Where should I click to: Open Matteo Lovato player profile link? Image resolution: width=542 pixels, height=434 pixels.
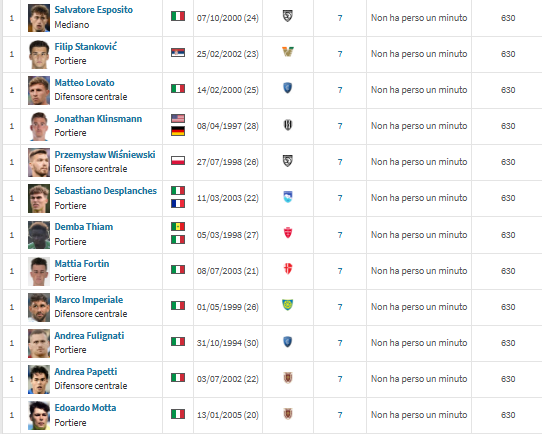click(84, 83)
